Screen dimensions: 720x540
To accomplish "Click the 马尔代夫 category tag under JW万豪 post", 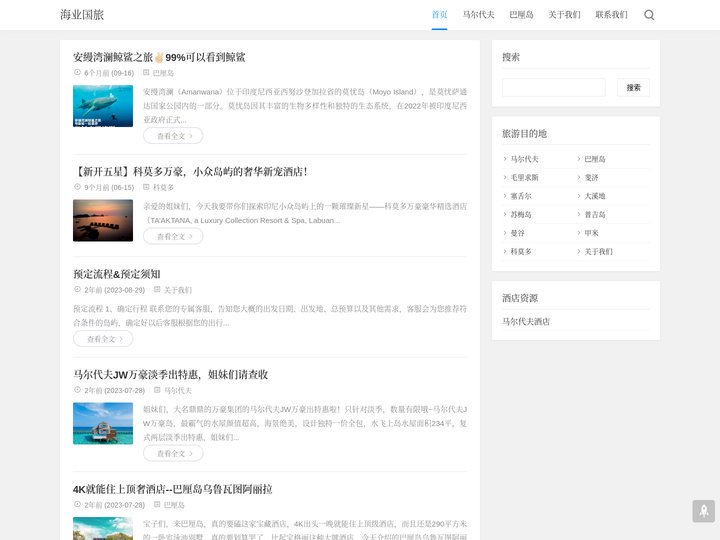I will coord(178,390).
